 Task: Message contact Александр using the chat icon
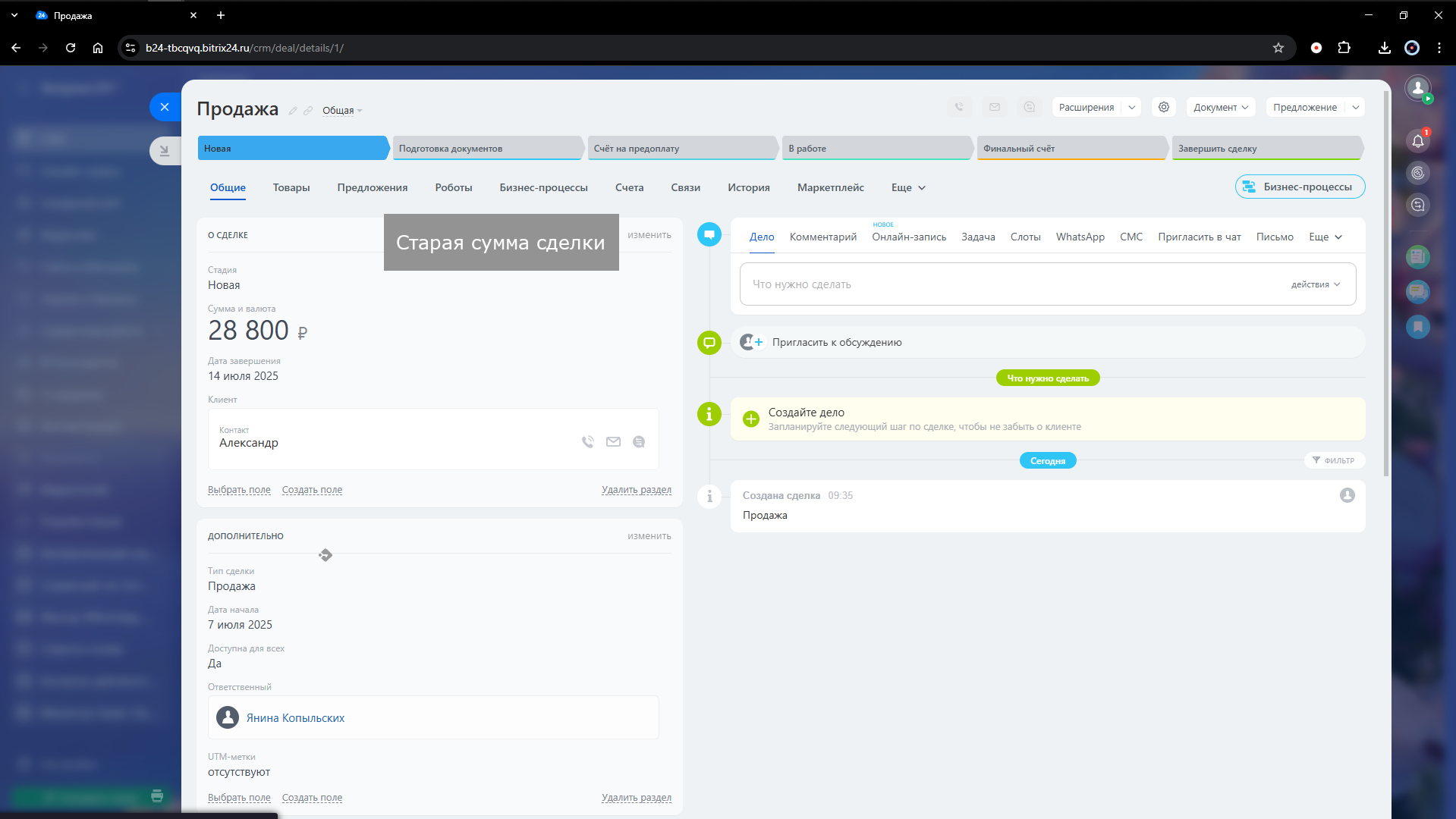(639, 442)
